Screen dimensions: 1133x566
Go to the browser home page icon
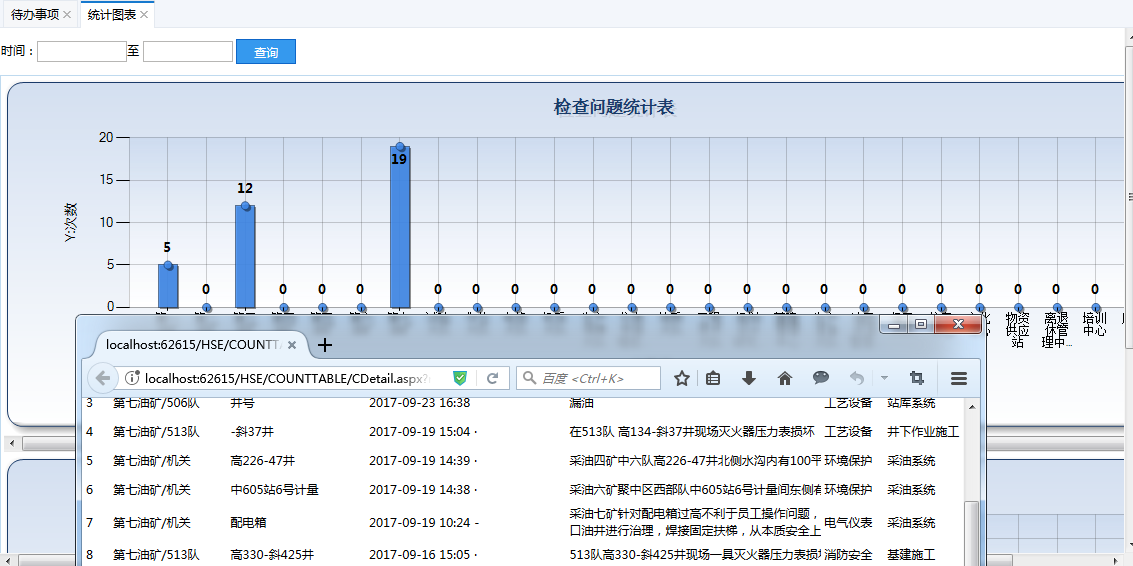[785, 378]
